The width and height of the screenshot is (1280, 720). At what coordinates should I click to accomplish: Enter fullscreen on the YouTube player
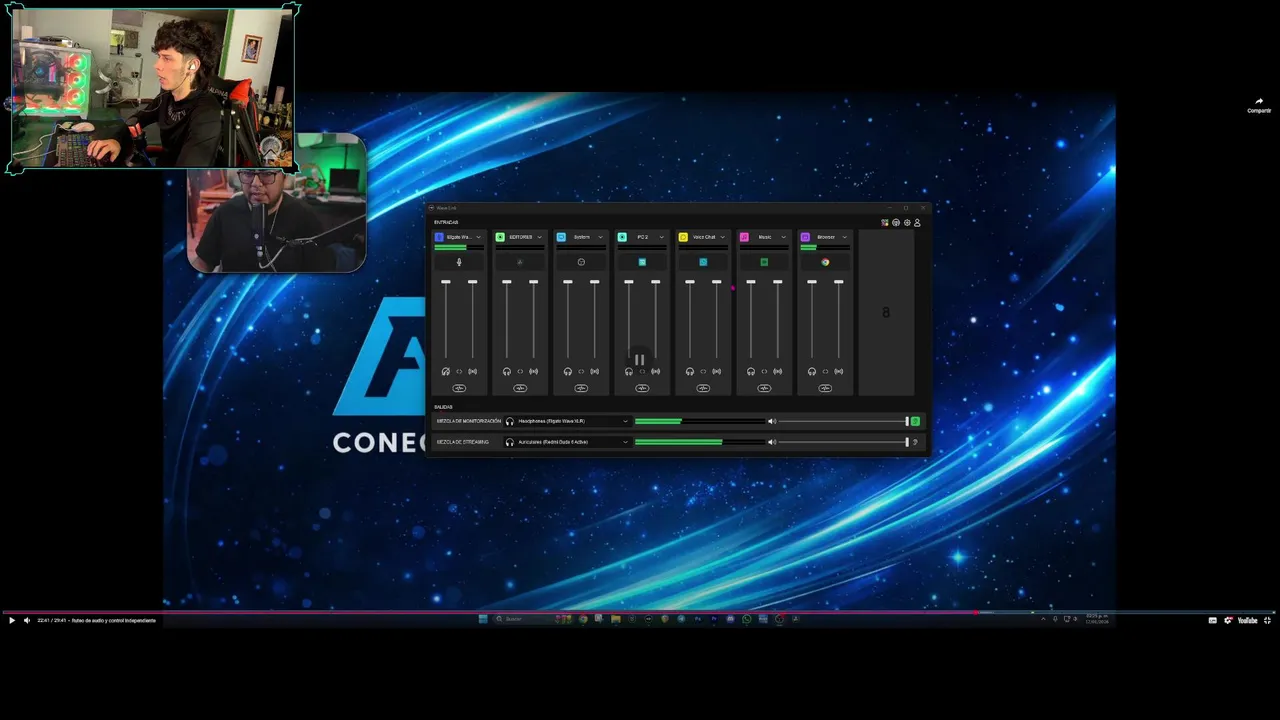[1267, 620]
